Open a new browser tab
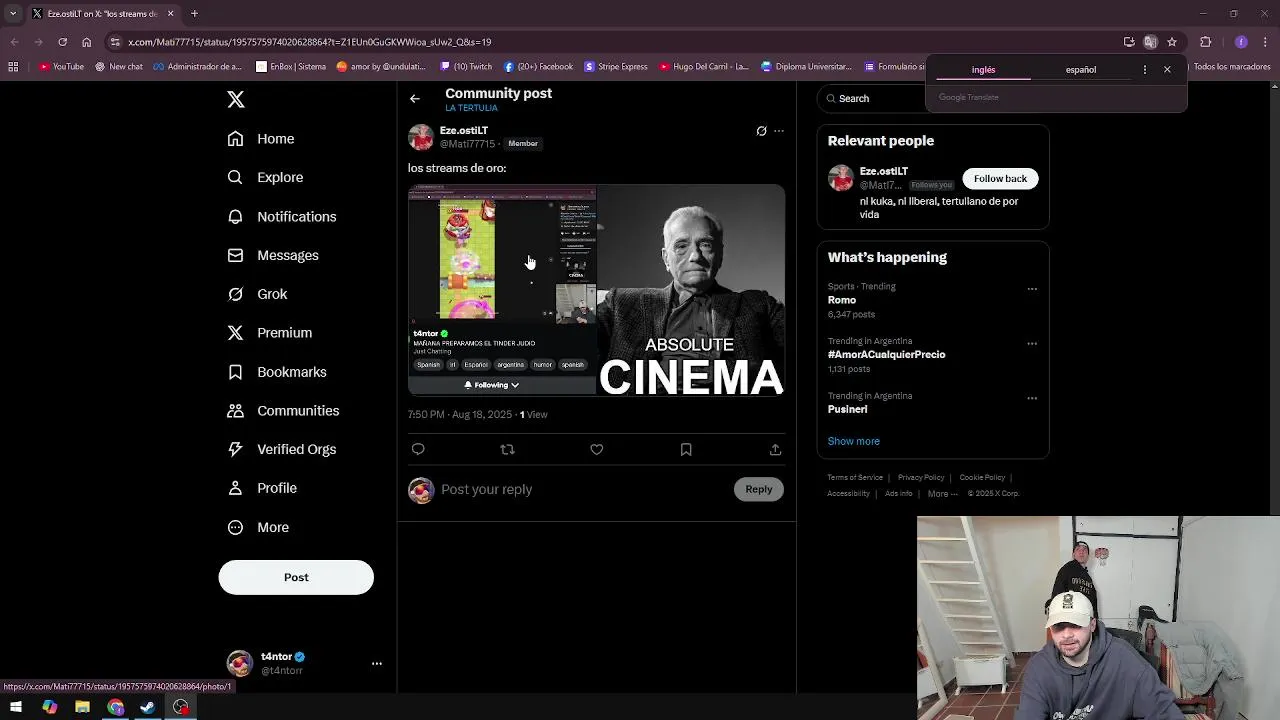 tap(194, 14)
